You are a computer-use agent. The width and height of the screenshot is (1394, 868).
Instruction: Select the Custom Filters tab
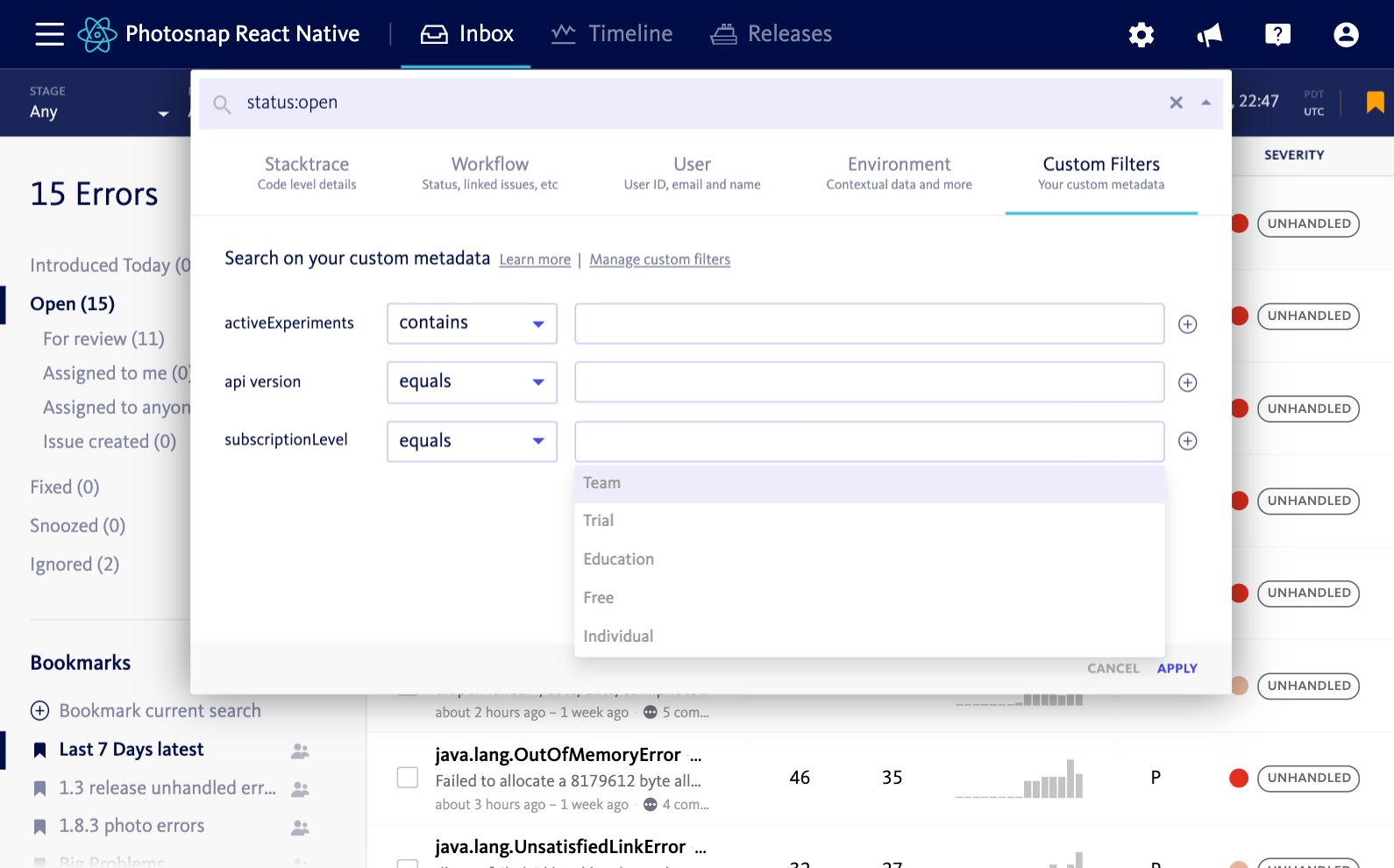pos(1101,173)
